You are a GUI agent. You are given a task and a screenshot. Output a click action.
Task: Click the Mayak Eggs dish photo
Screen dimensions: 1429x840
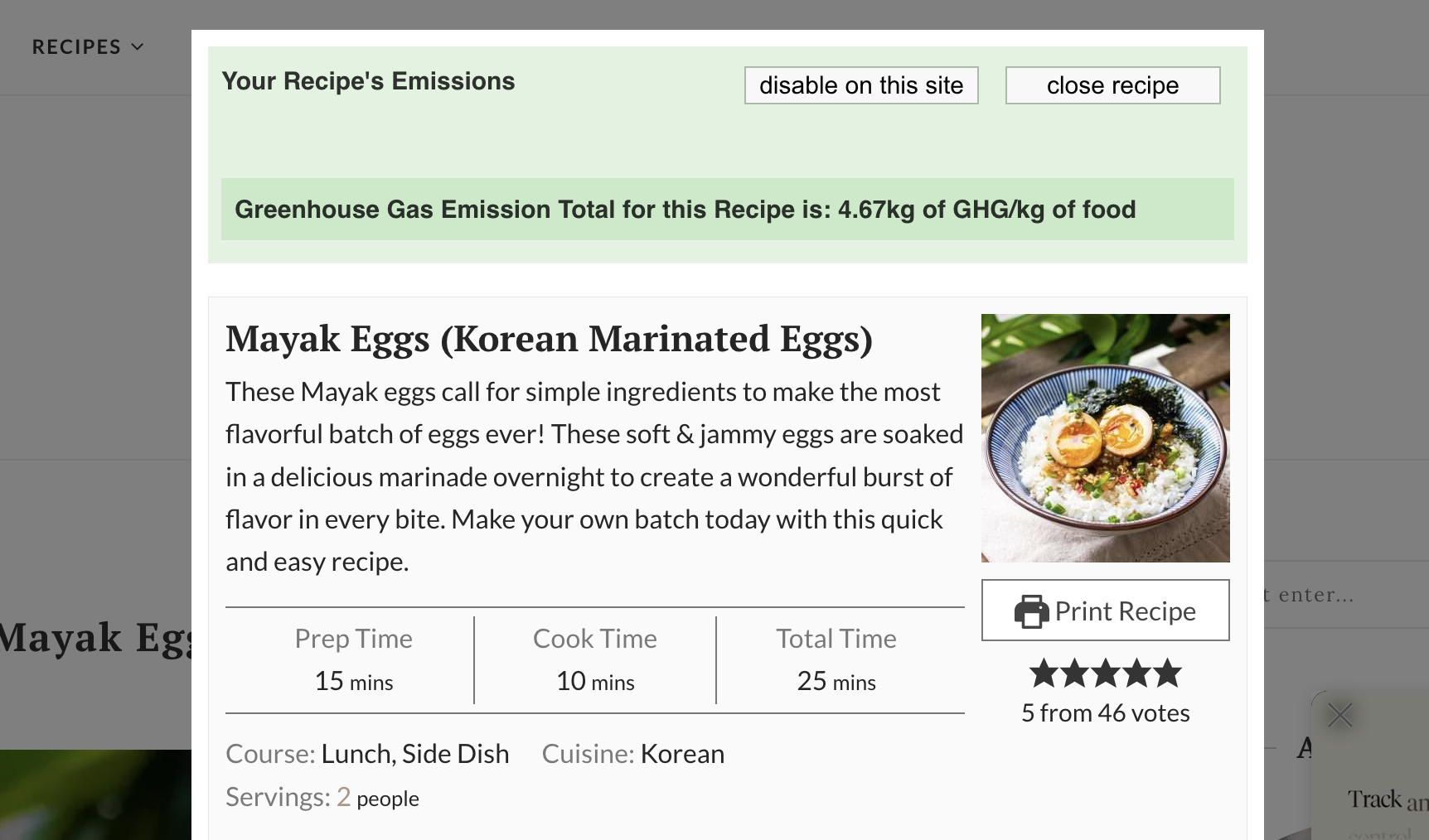click(x=1105, y=438)
